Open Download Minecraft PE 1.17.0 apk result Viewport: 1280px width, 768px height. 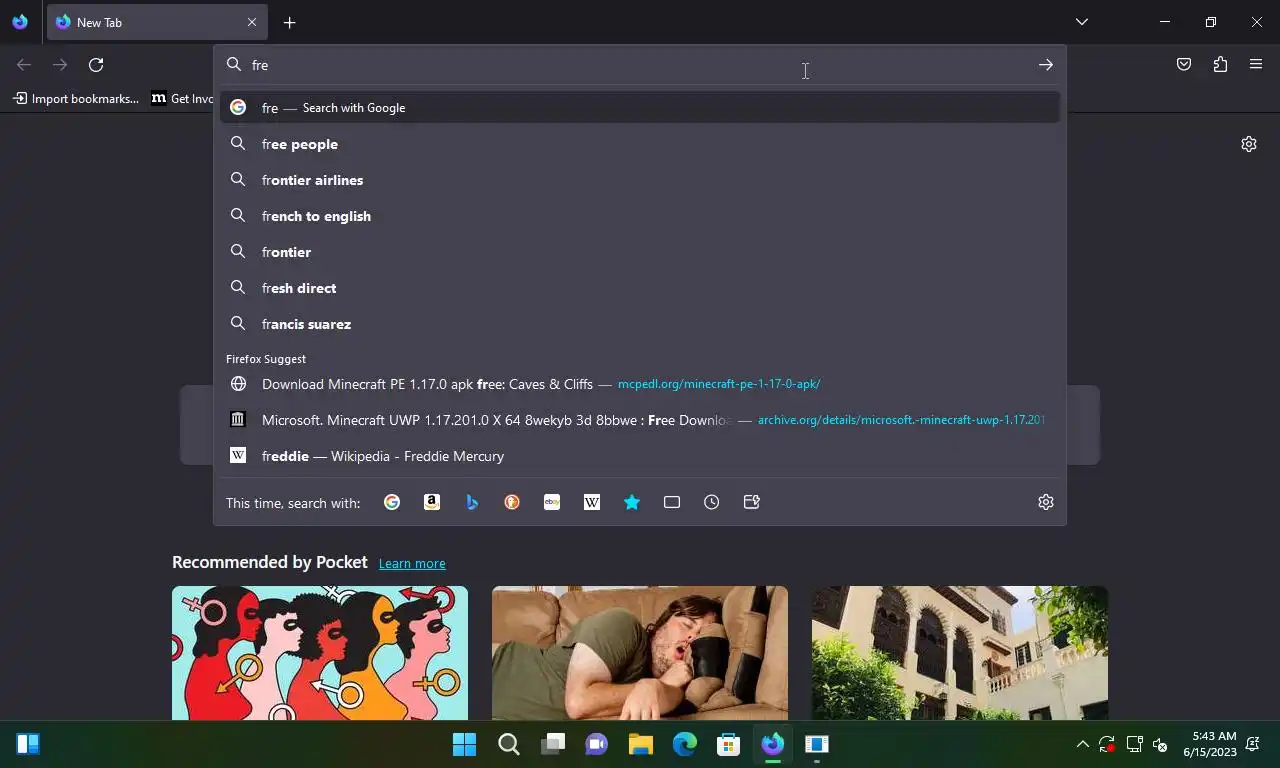pyautogui.click(x=640, y=384)
